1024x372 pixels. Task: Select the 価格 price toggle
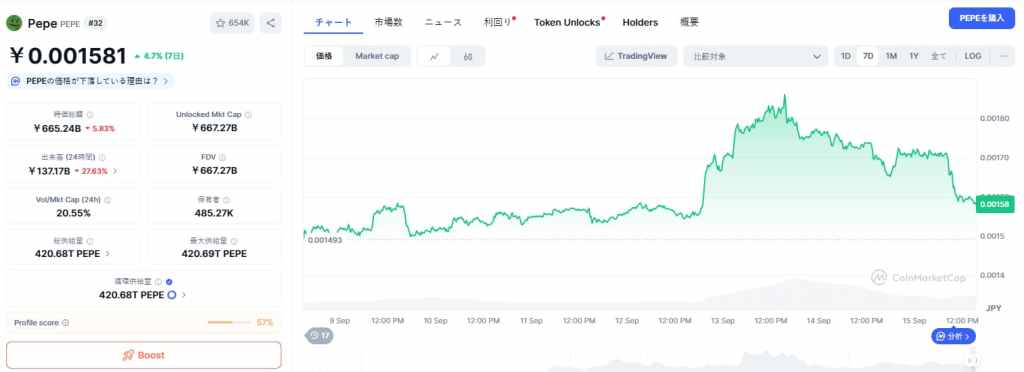coord(325,56)
